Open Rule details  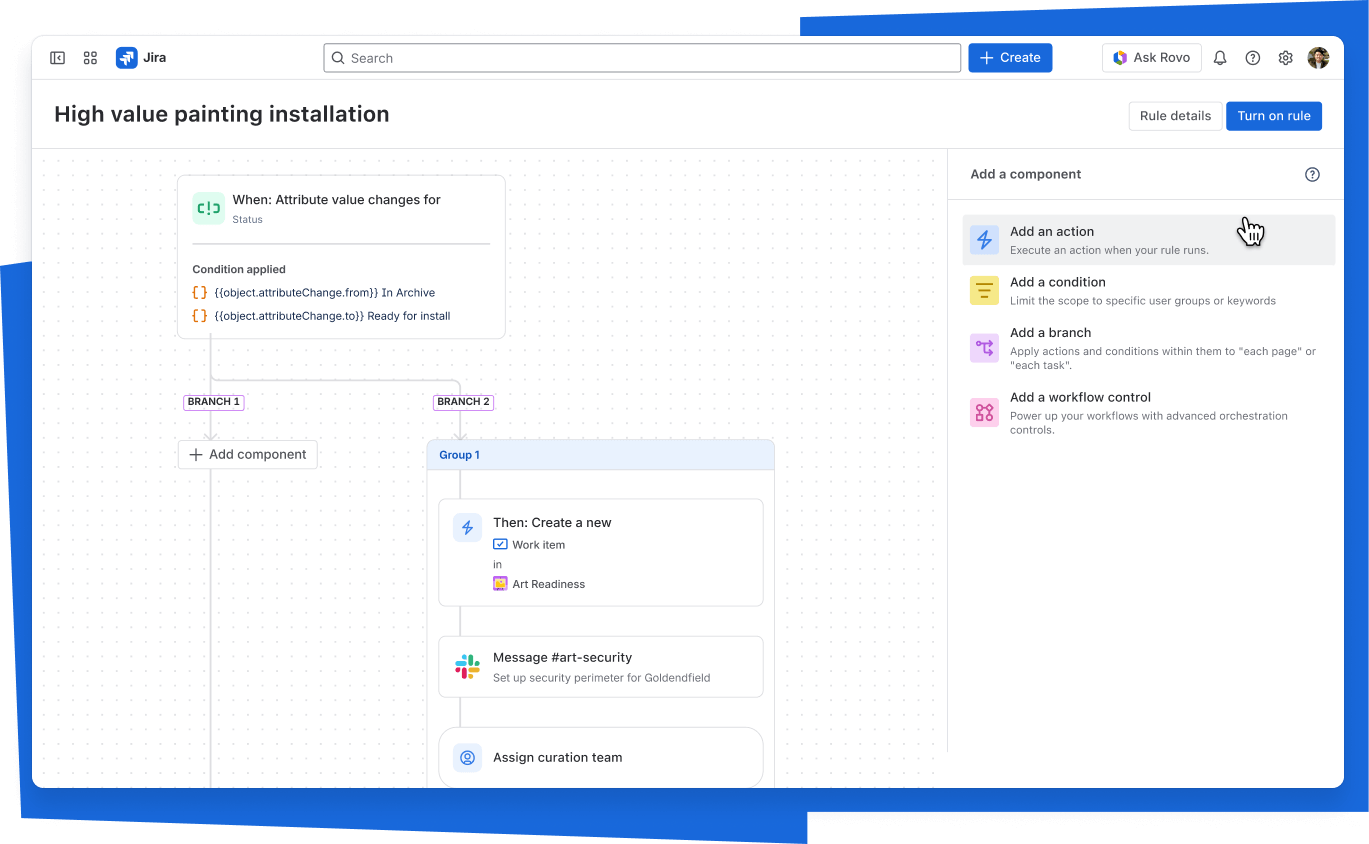tap(1175, 116)
